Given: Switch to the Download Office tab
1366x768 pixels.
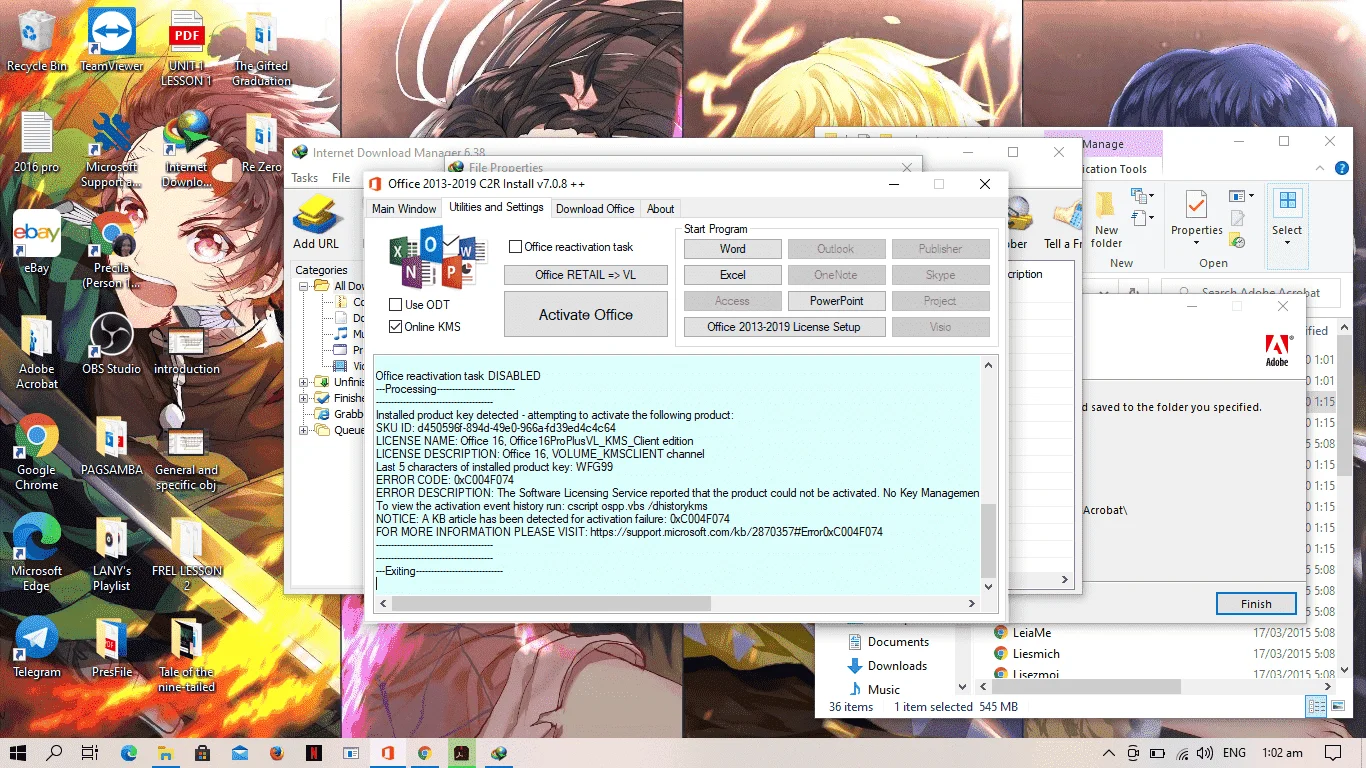Looking at the screenshot, I should pos(595,209).
